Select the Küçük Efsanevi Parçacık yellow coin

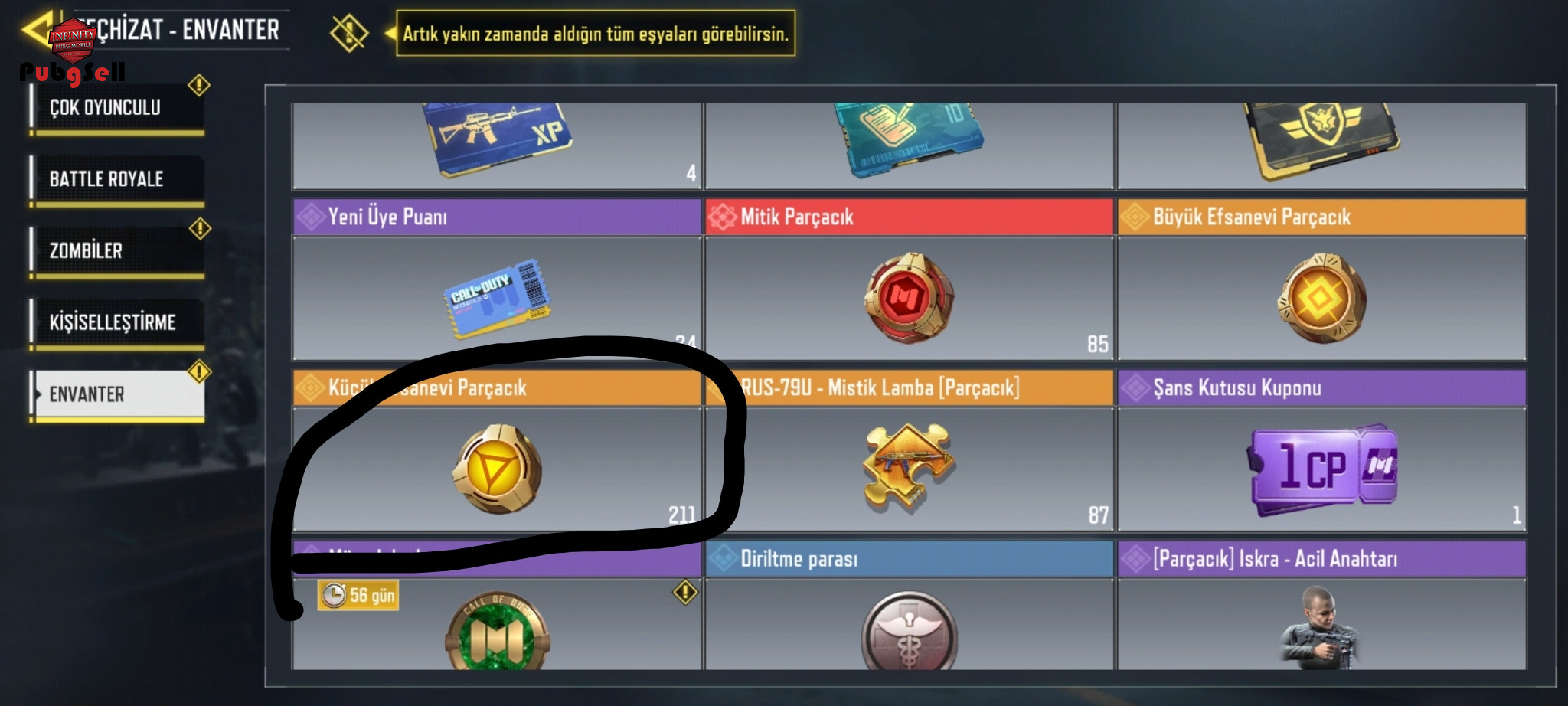point(497,469)
